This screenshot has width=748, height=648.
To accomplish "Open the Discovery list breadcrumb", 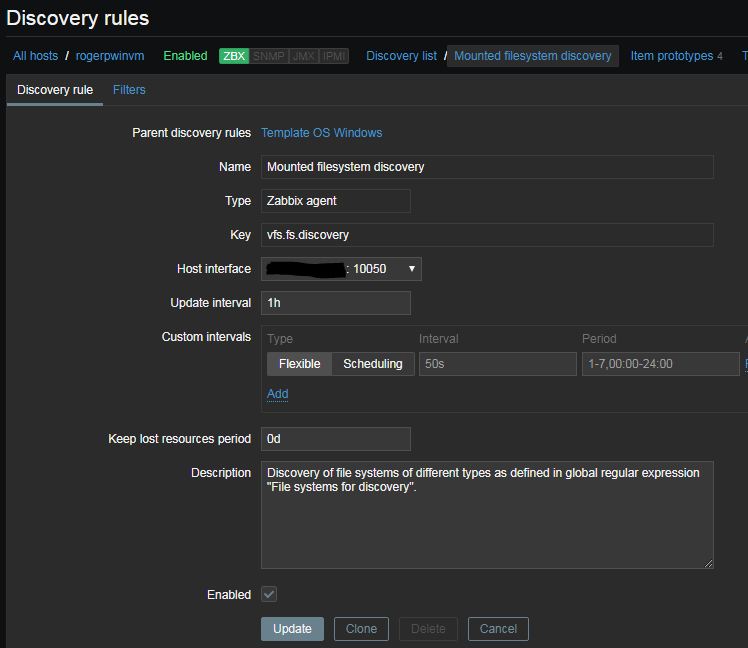I will pyautogui.click(x=401, y=56).
